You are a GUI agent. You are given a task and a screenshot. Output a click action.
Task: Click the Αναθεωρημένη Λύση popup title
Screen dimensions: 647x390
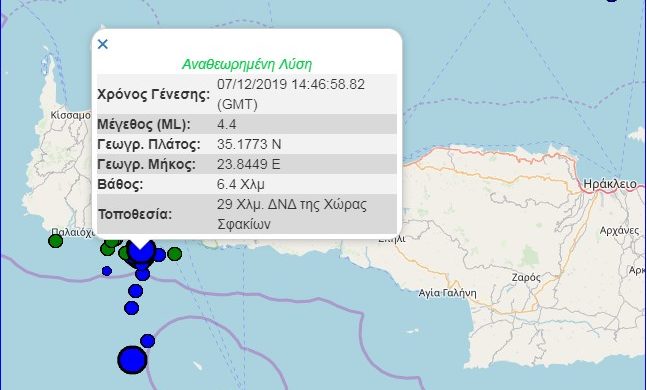(247, 64)
